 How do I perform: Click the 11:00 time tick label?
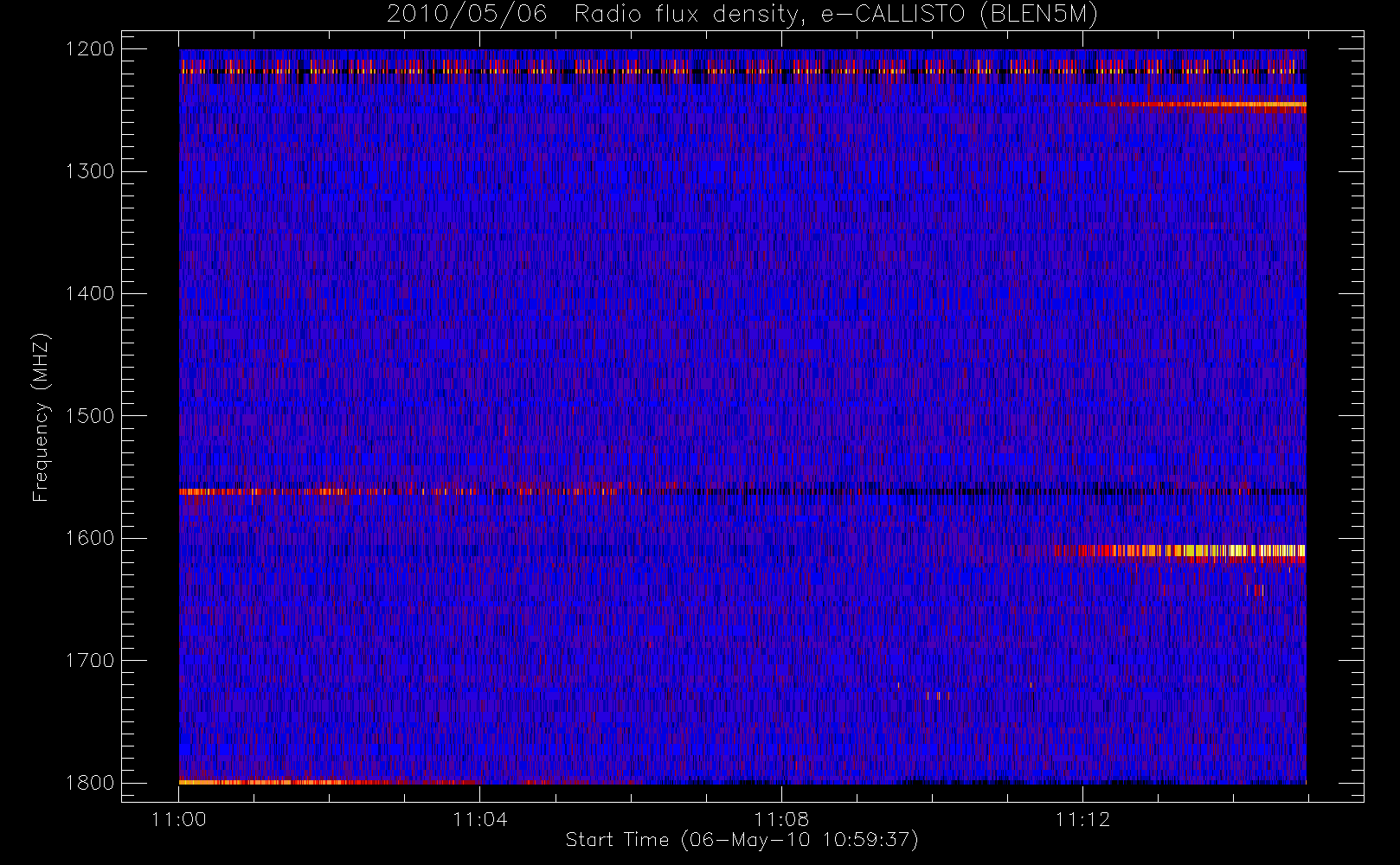[179, 819]
